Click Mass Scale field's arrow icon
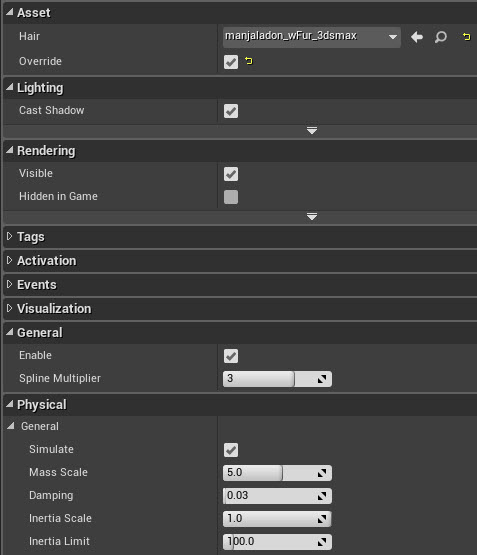 [x=322, y=473]
